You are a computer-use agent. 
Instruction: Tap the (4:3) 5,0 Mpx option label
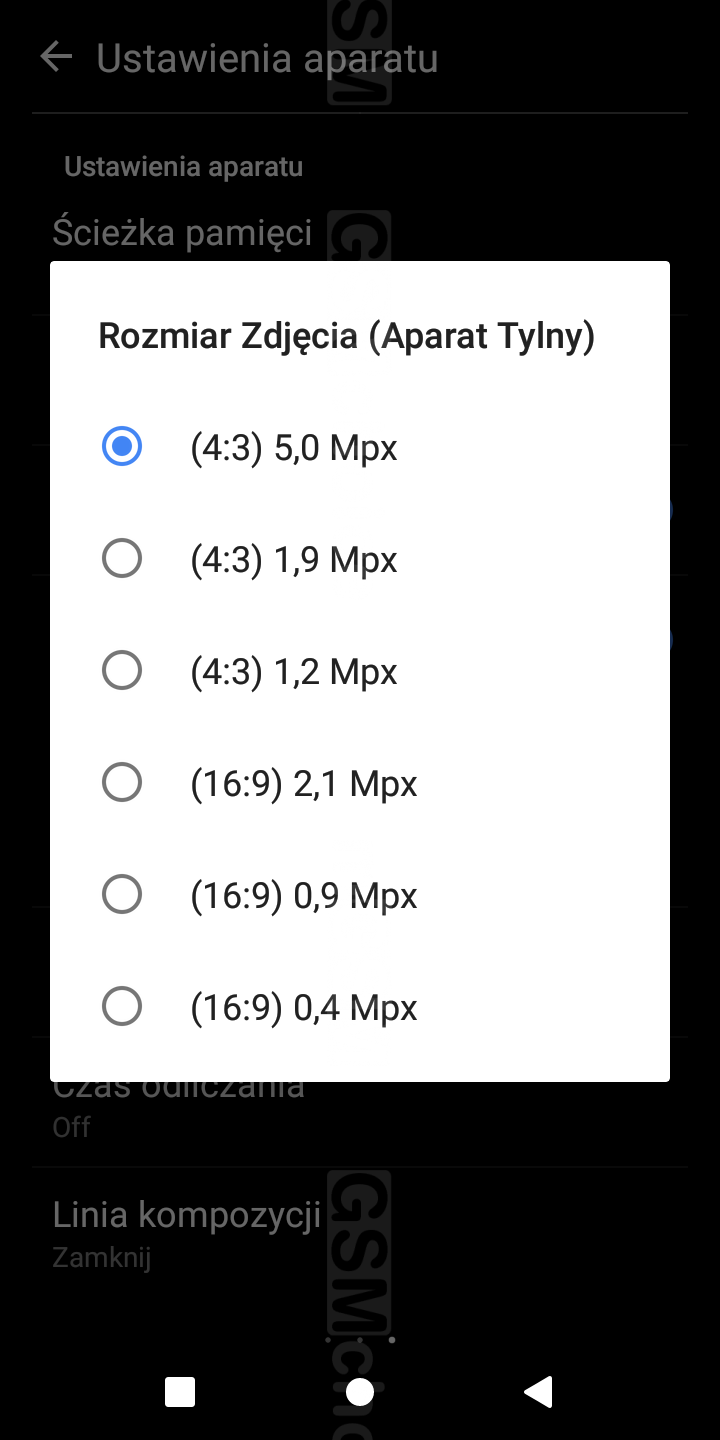pyautogui.click(x=294, y=448)
